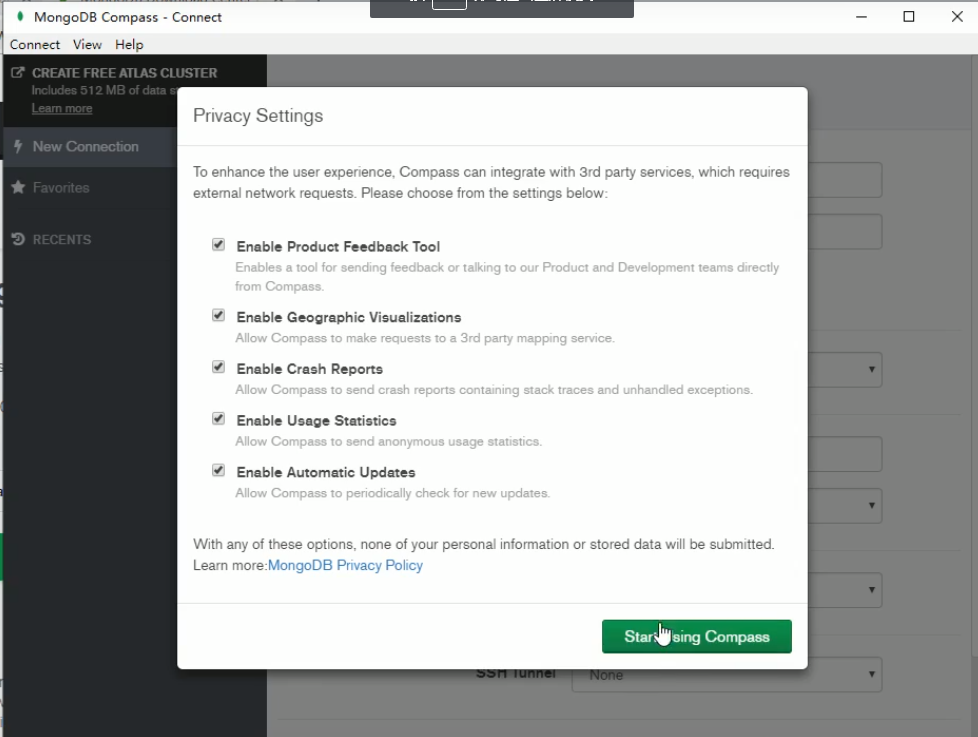Uncheck Enable Automatic Updates option
This screenshot has width=978, height=737.
point(218,470)
